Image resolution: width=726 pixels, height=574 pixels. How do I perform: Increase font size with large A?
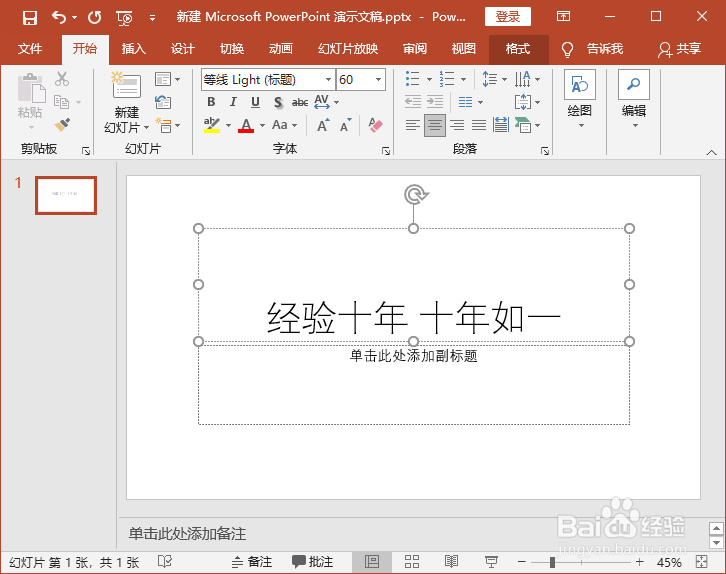pos(323,125)
